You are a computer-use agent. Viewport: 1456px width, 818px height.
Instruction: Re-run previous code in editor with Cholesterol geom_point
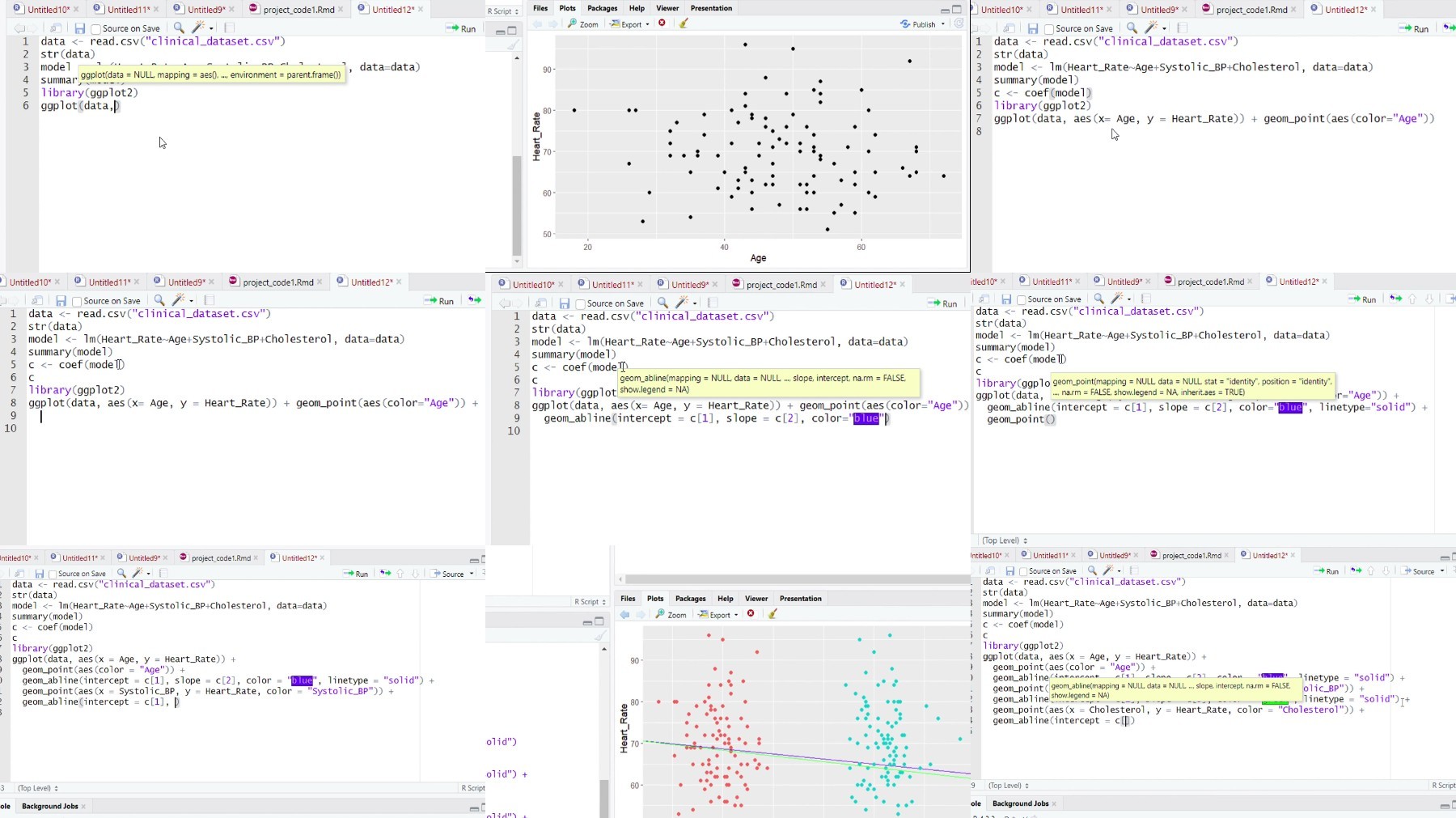(1356, 571)
